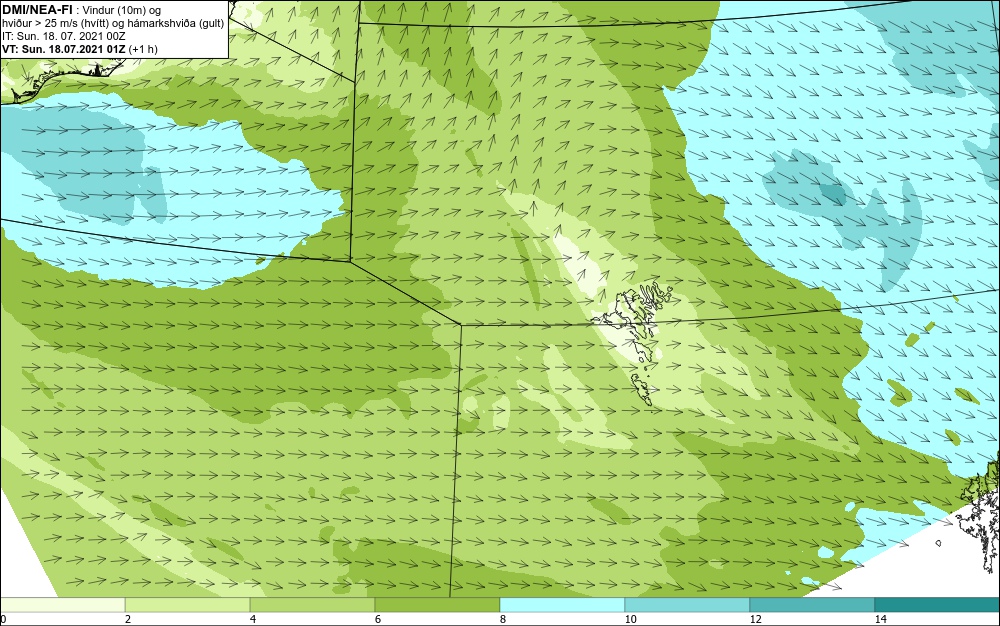This screenshot has height=626, width=1000.
Task: Click the 8–10 m/s light cyan legend swatch
Action: pyautogui.click(x=562, y=605)
